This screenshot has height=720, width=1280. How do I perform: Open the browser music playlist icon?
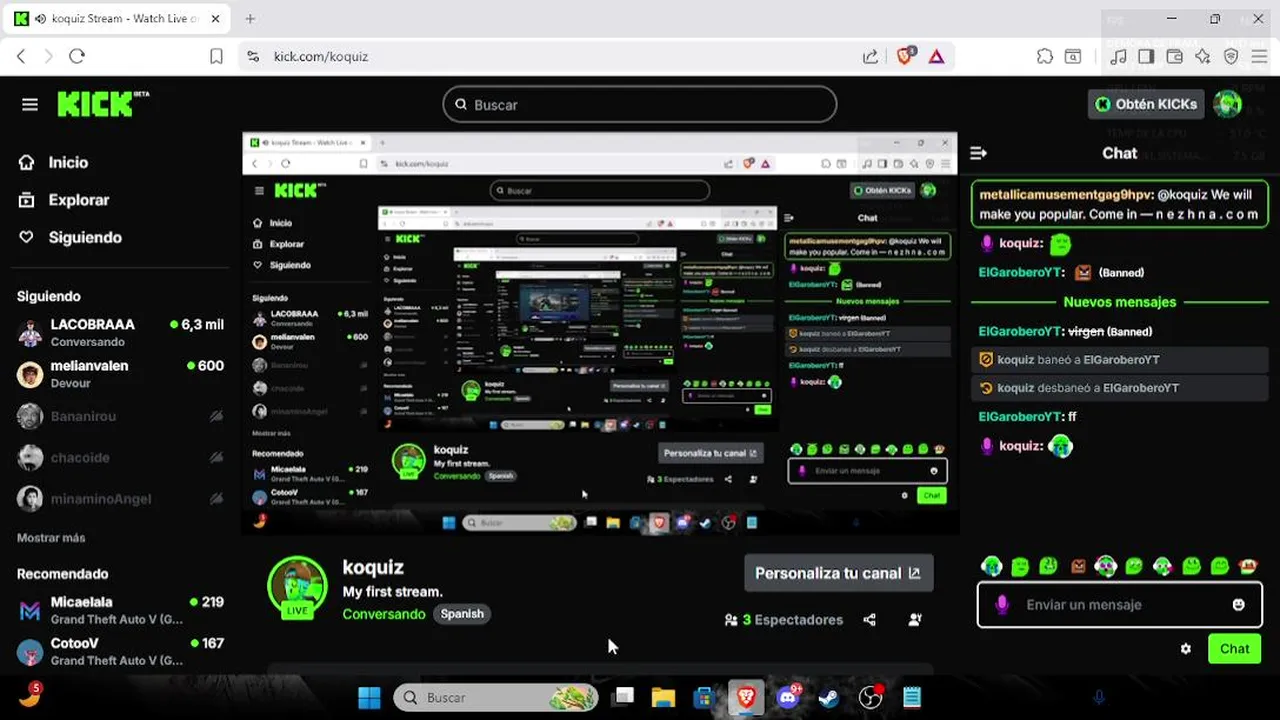[x=1120, y=57]
